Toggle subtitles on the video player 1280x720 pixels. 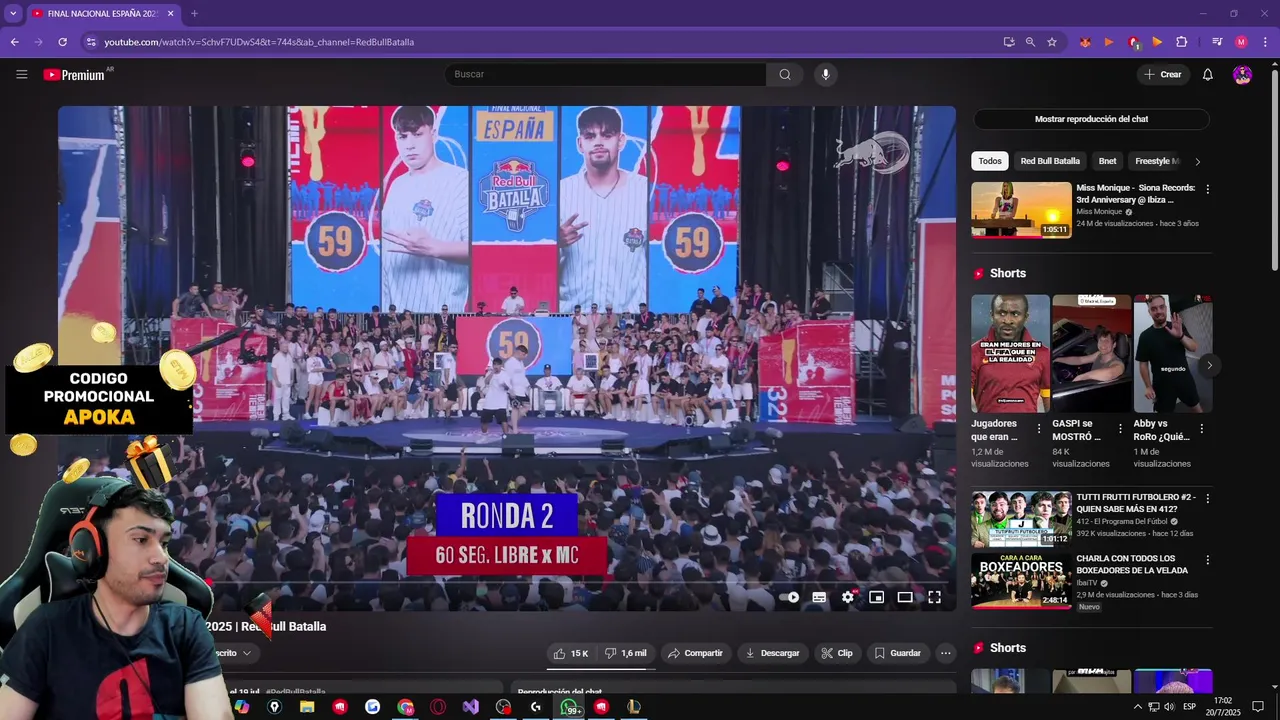(819, 597)
